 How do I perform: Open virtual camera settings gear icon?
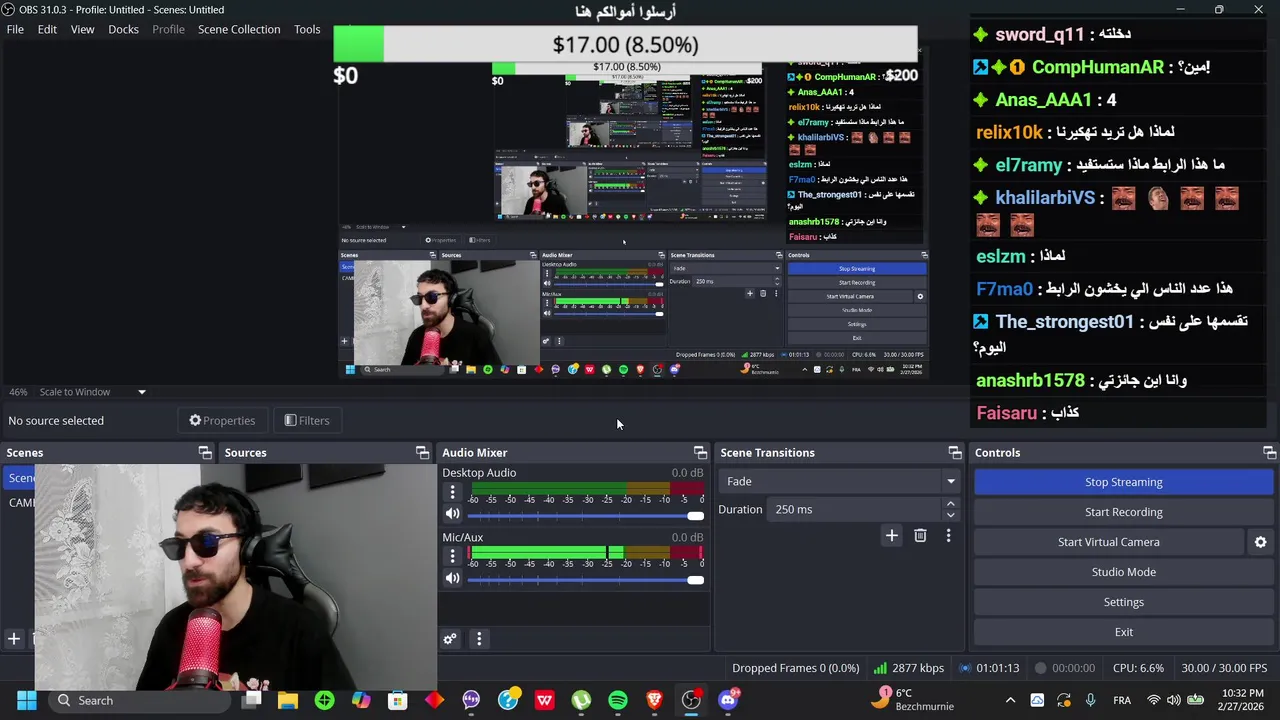click(x=1260, y=542)
